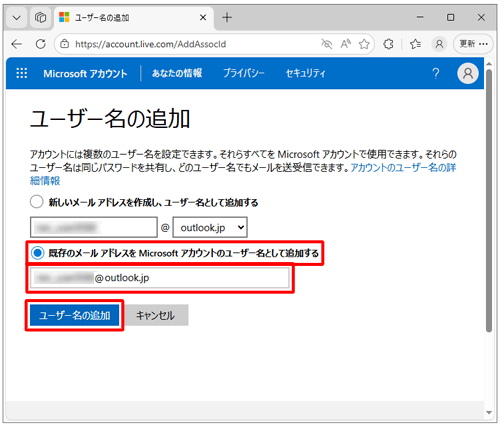Click the page vertical scrollbar thumb
The height and width of the screenshot is (427, 500).
click(489, 200)
